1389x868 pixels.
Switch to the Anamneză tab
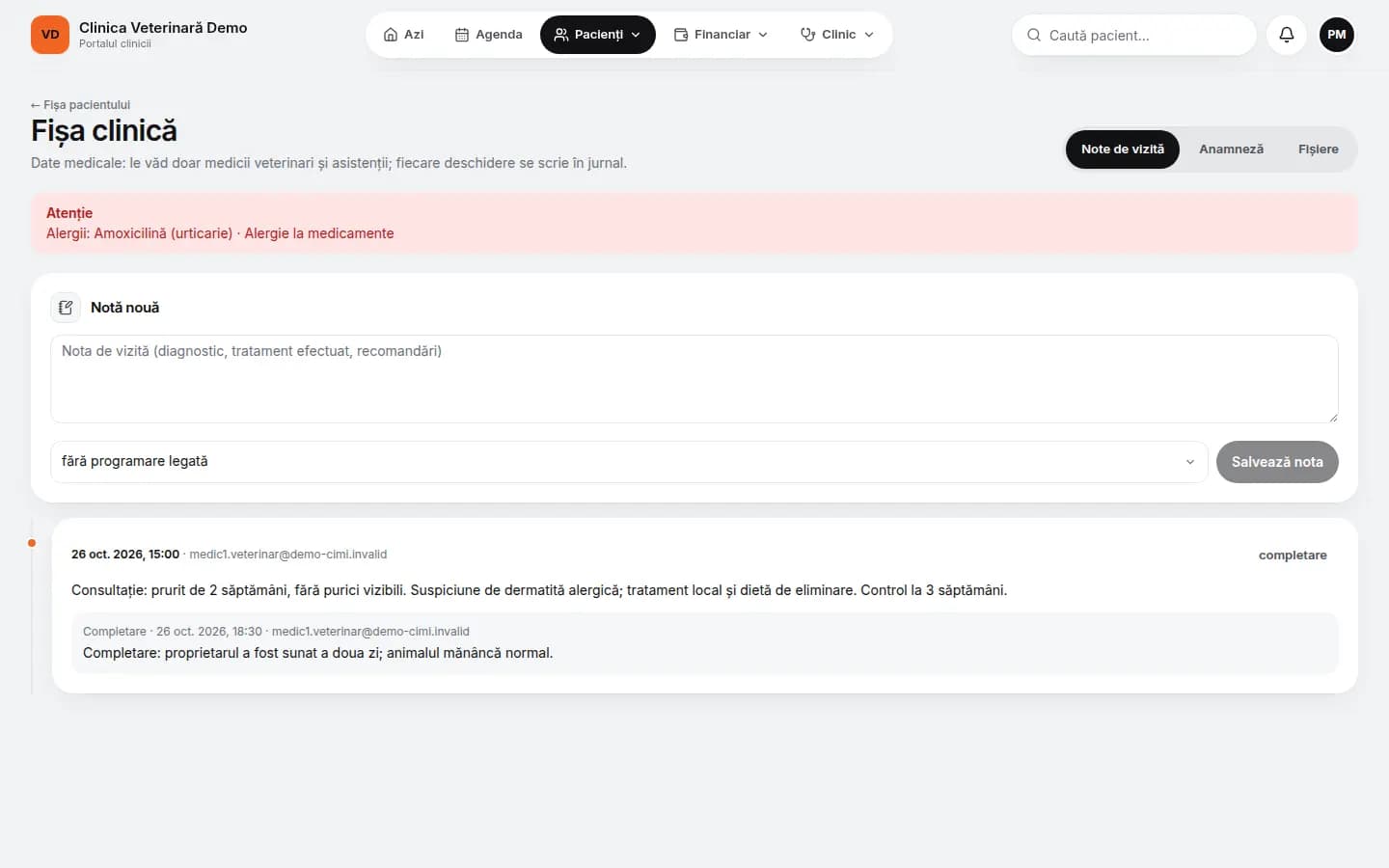pos(1231,149)
